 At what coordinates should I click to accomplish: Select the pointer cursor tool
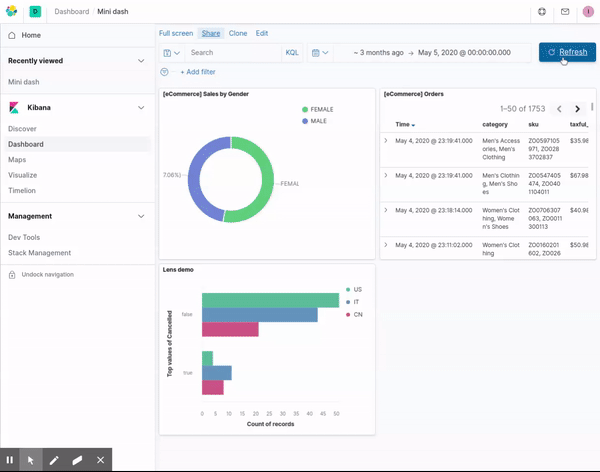tap(31, 460)
